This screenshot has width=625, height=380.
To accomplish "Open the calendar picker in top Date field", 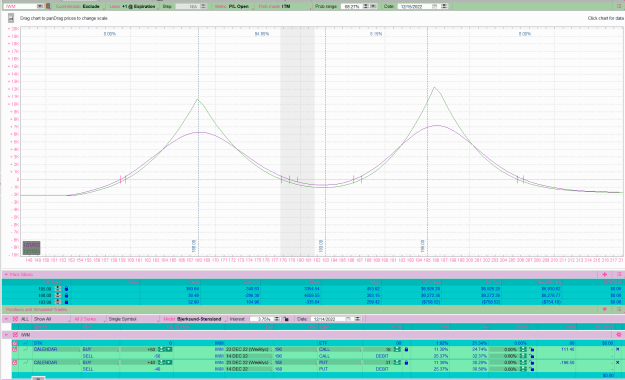I will point(434,6).
